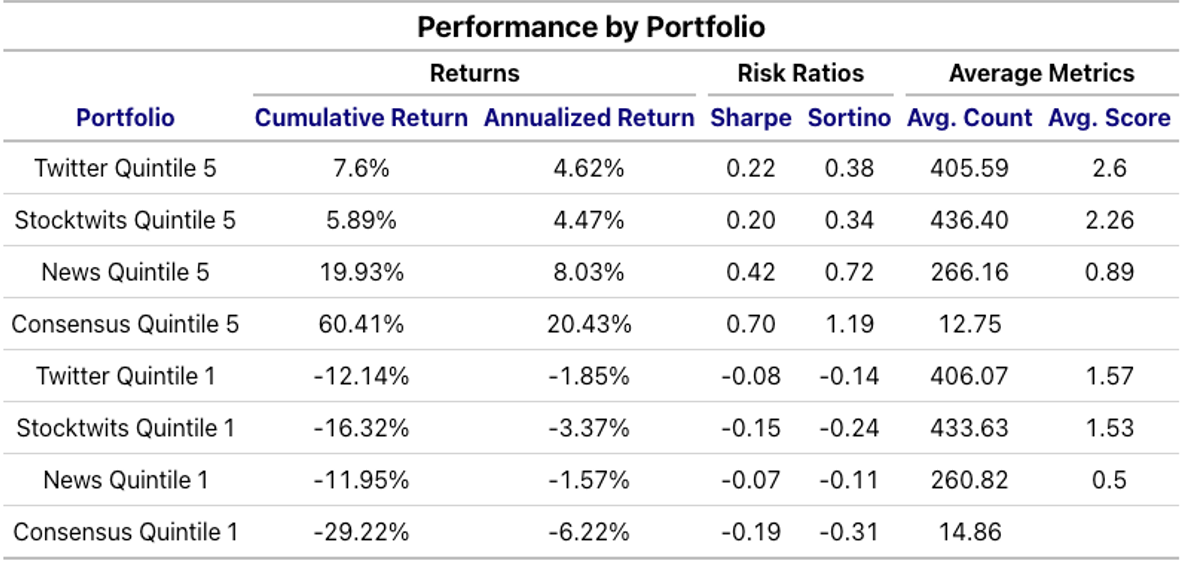Image resolution: width=1182 pixels, height=562 pixels.
Task: Select the Twitter Quintile 5 row label
Action: pyautogui.click(x=125, y=168)
